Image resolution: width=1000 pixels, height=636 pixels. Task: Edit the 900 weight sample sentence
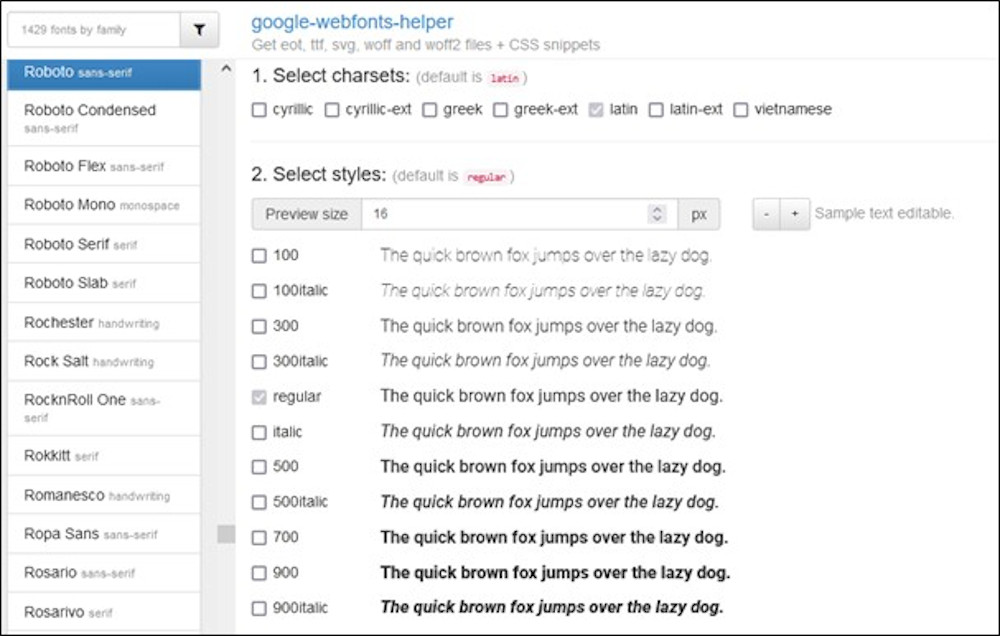555,573
